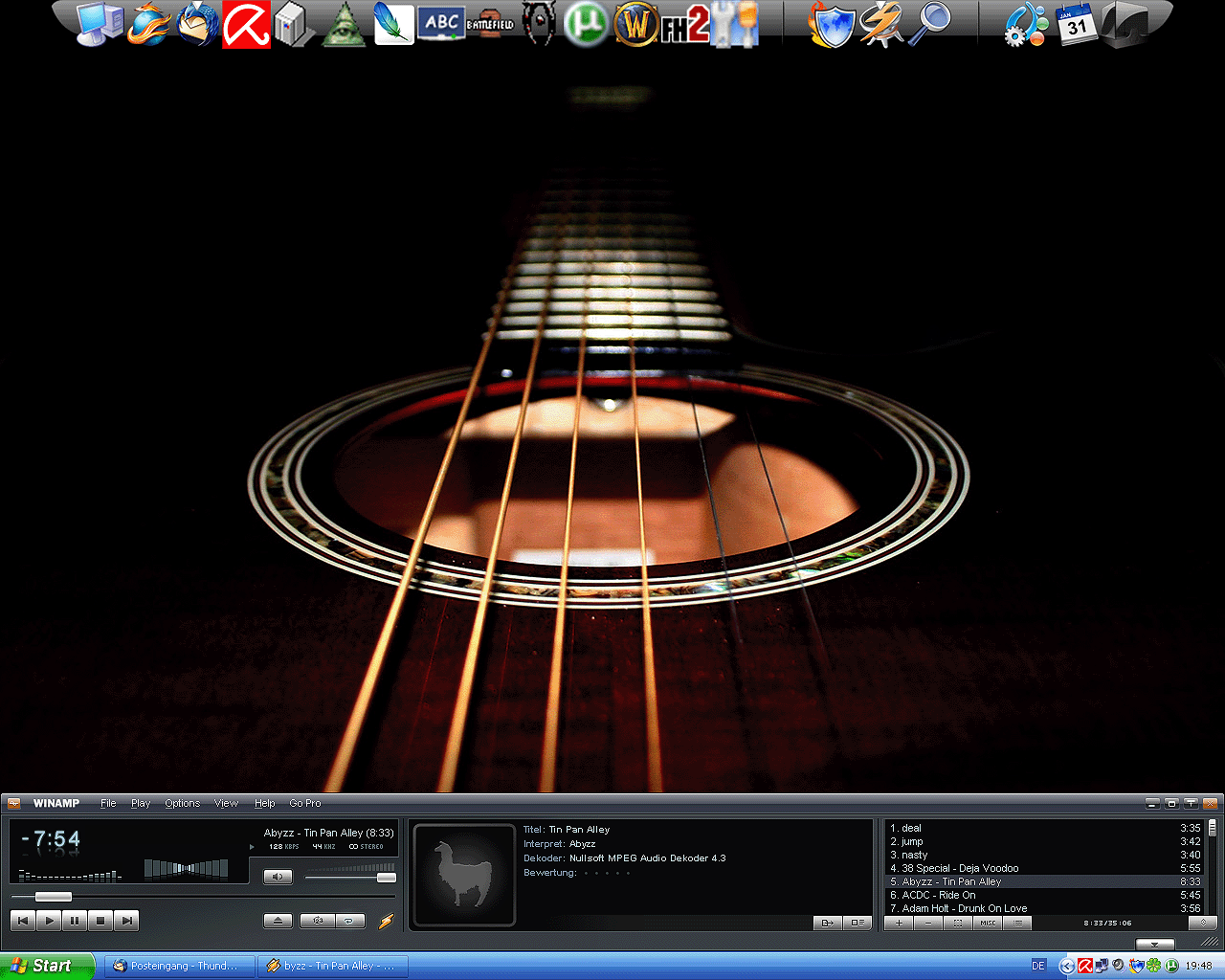Open Winamp's Options menu

[x=182, y=803]
